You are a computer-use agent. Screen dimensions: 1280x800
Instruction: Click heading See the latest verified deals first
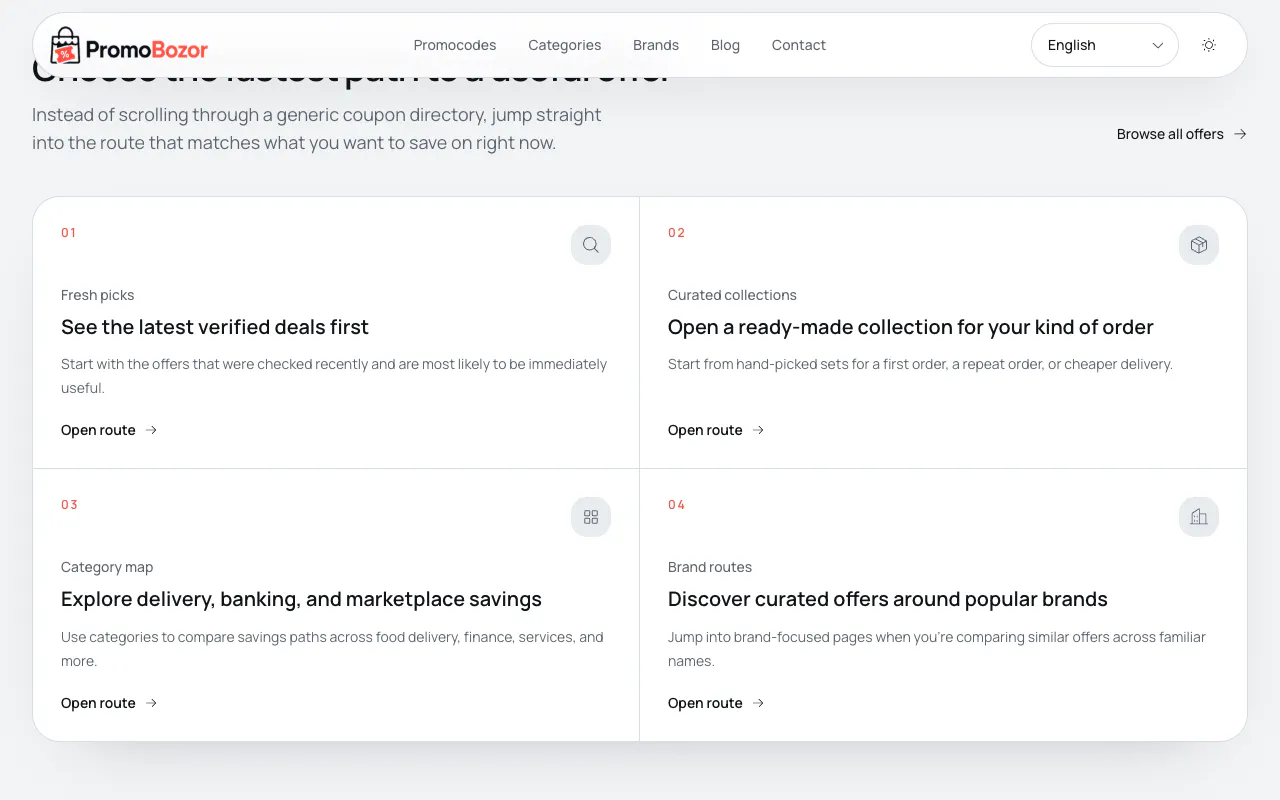tap(215, 327)
